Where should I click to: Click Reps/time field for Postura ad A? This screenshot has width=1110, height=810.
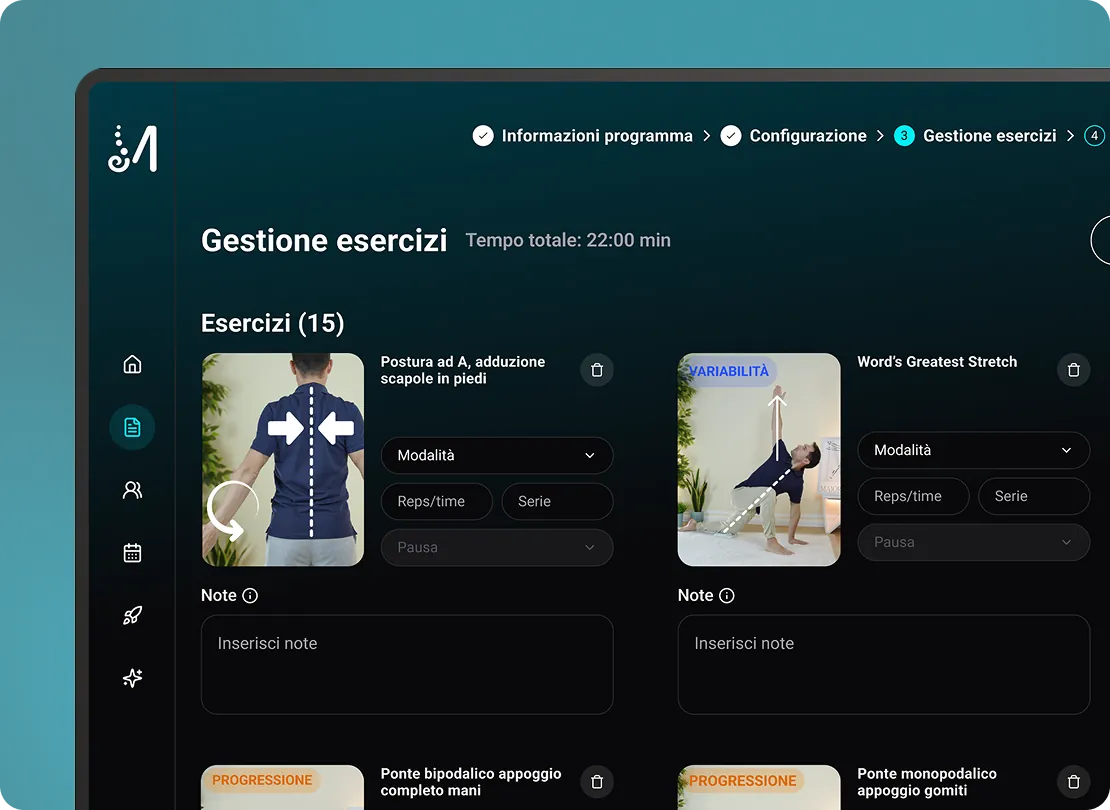pos(437,501)
